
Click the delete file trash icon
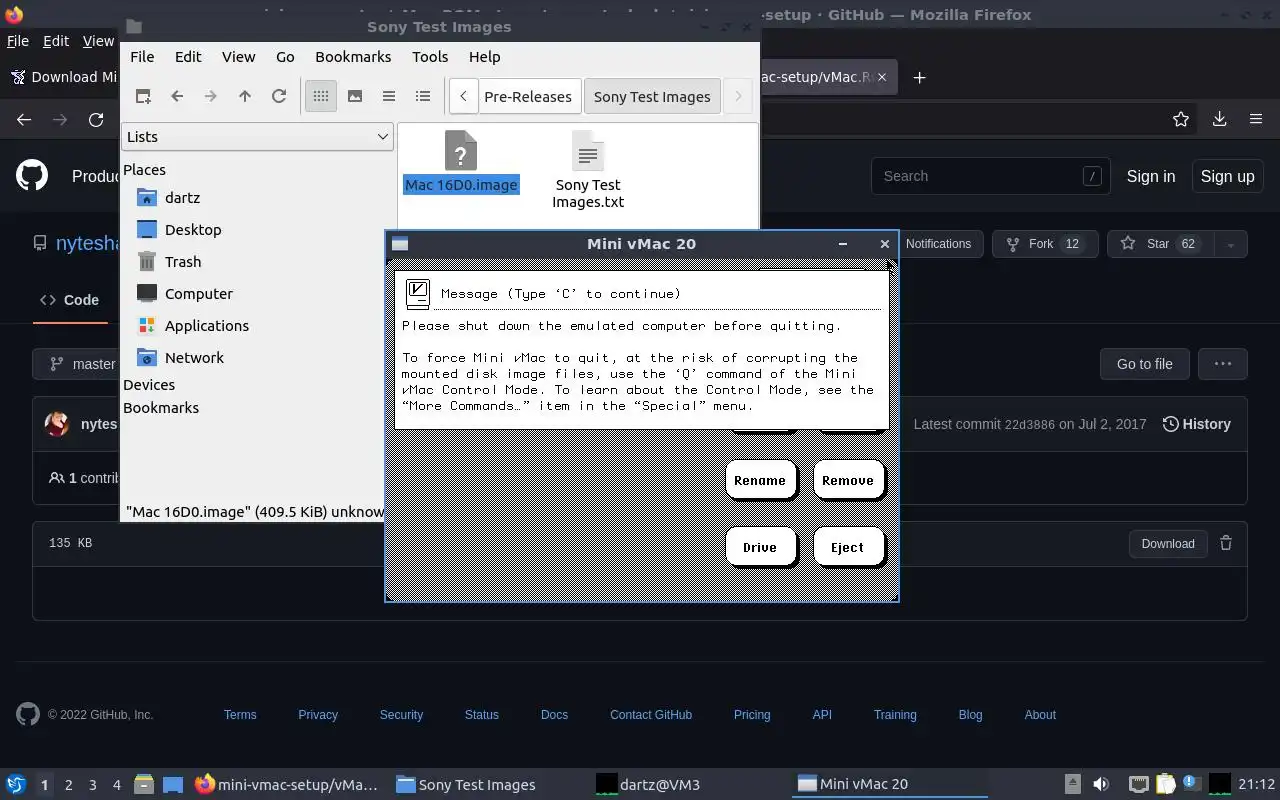pyautogui.click(x=1226, y=543)
